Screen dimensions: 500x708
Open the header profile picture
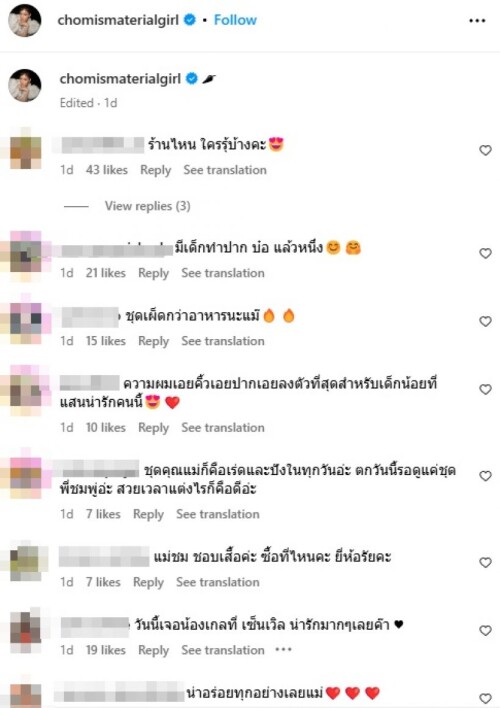(25, 20)
